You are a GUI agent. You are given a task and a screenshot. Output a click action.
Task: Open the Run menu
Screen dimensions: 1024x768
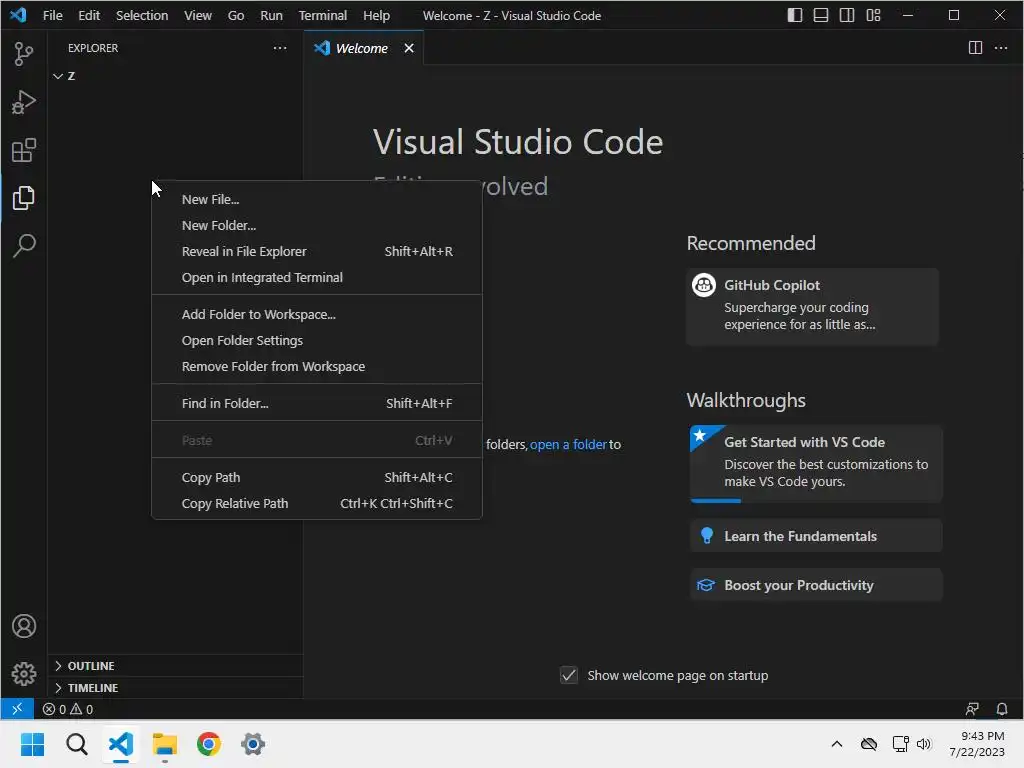click(x=271, y=15)
